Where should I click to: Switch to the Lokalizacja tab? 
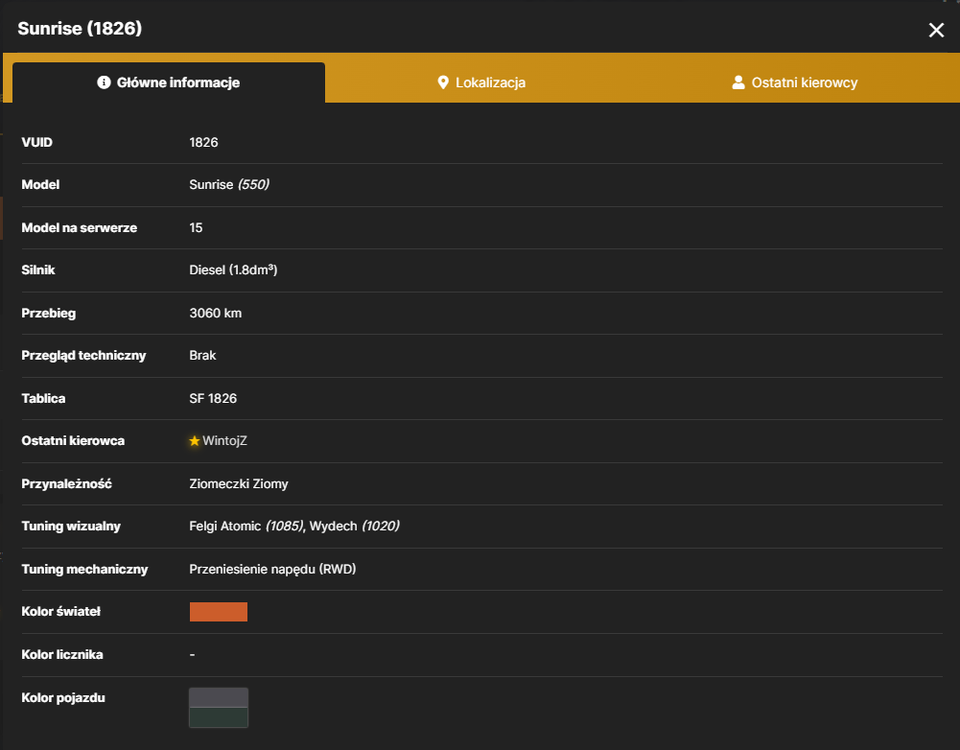pyautogui.click(x=481, y=82)
